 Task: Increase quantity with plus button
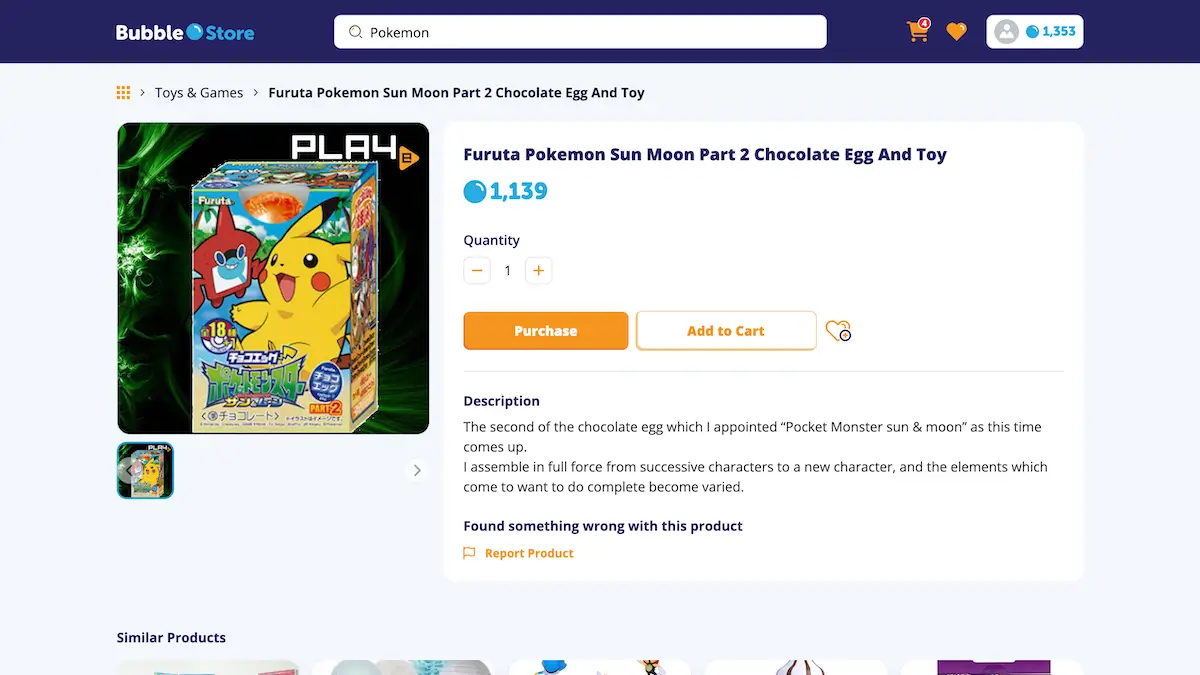pos(538,270)
